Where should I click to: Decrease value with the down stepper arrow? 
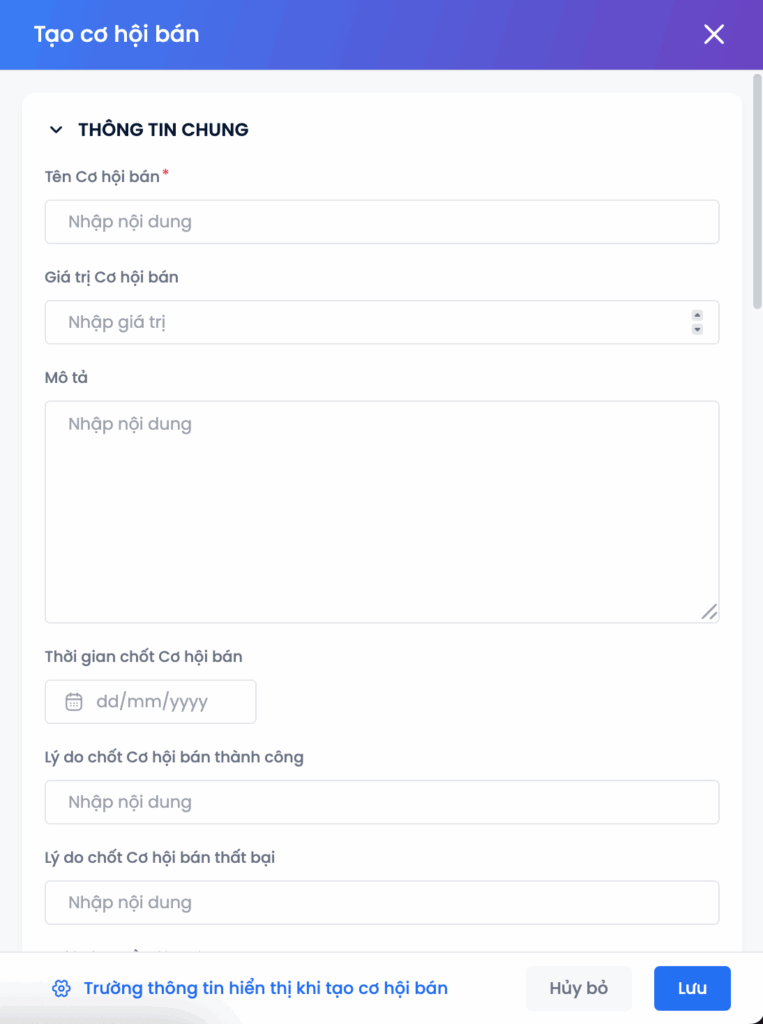pos(697,329)
